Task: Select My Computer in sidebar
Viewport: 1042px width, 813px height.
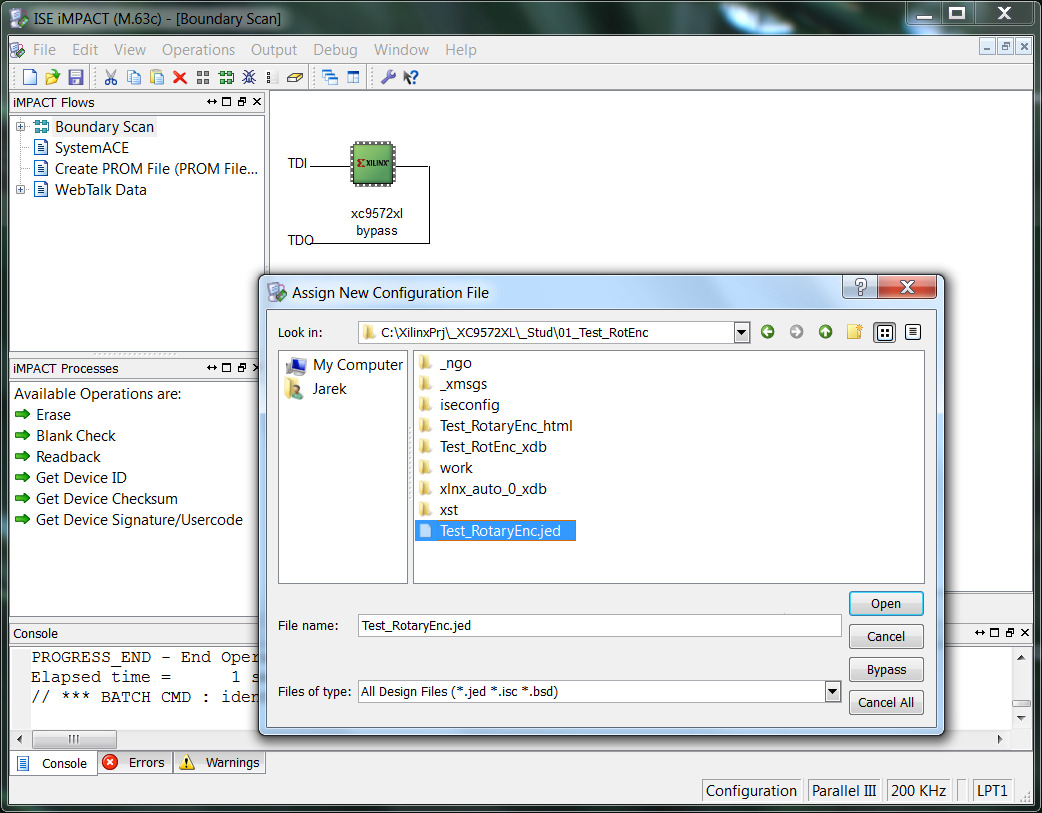Action: tap(344, 365)
